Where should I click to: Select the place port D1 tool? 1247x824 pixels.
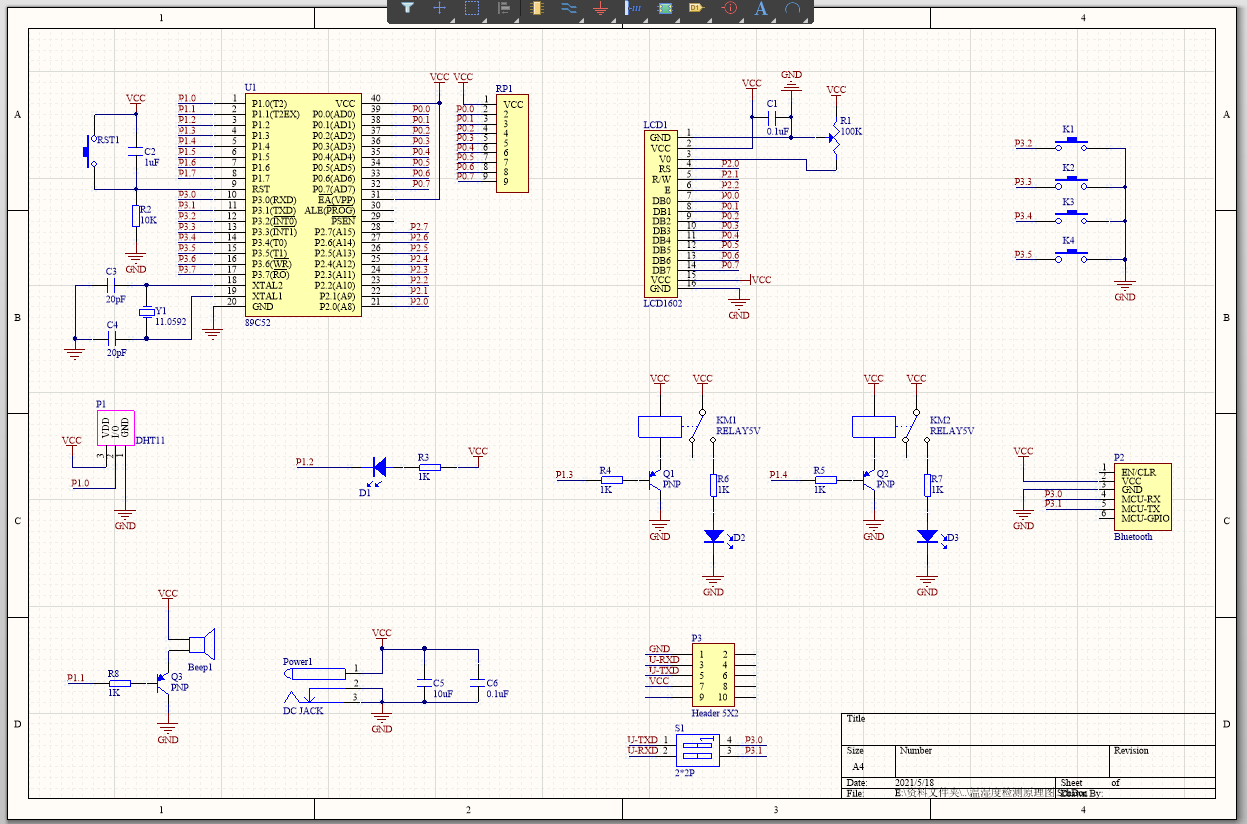697,8
